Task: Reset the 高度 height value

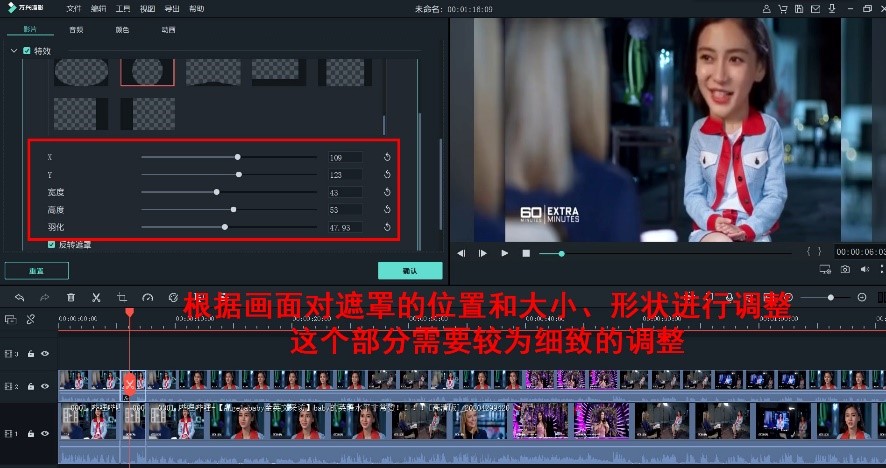Action: coord(387,210)
